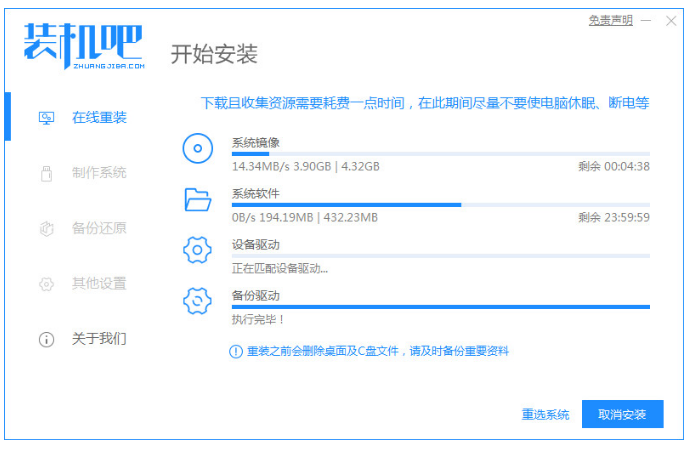
Task: Click the 其他设置 gear icon
Action: point(46,284)
